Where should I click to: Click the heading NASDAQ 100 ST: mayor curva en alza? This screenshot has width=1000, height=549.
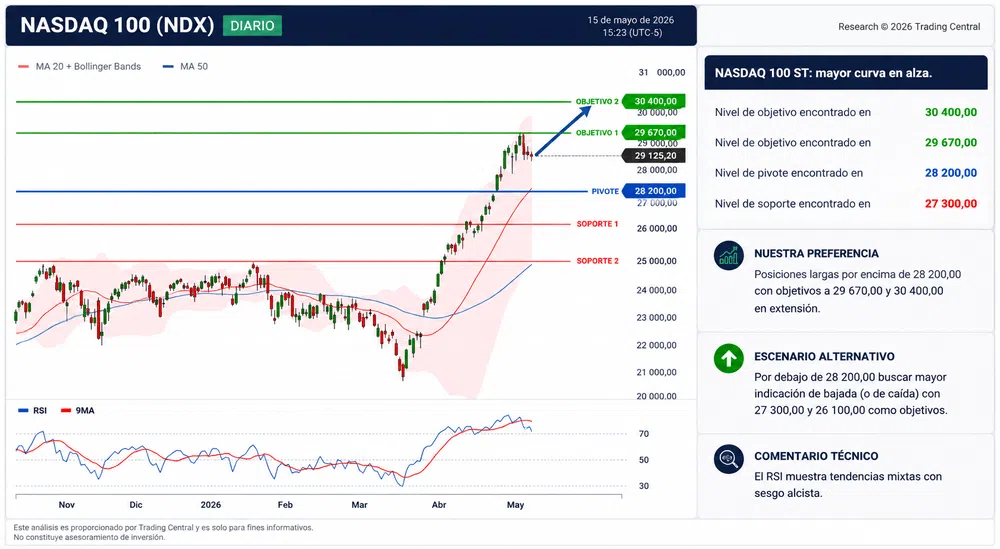point(823,73)
